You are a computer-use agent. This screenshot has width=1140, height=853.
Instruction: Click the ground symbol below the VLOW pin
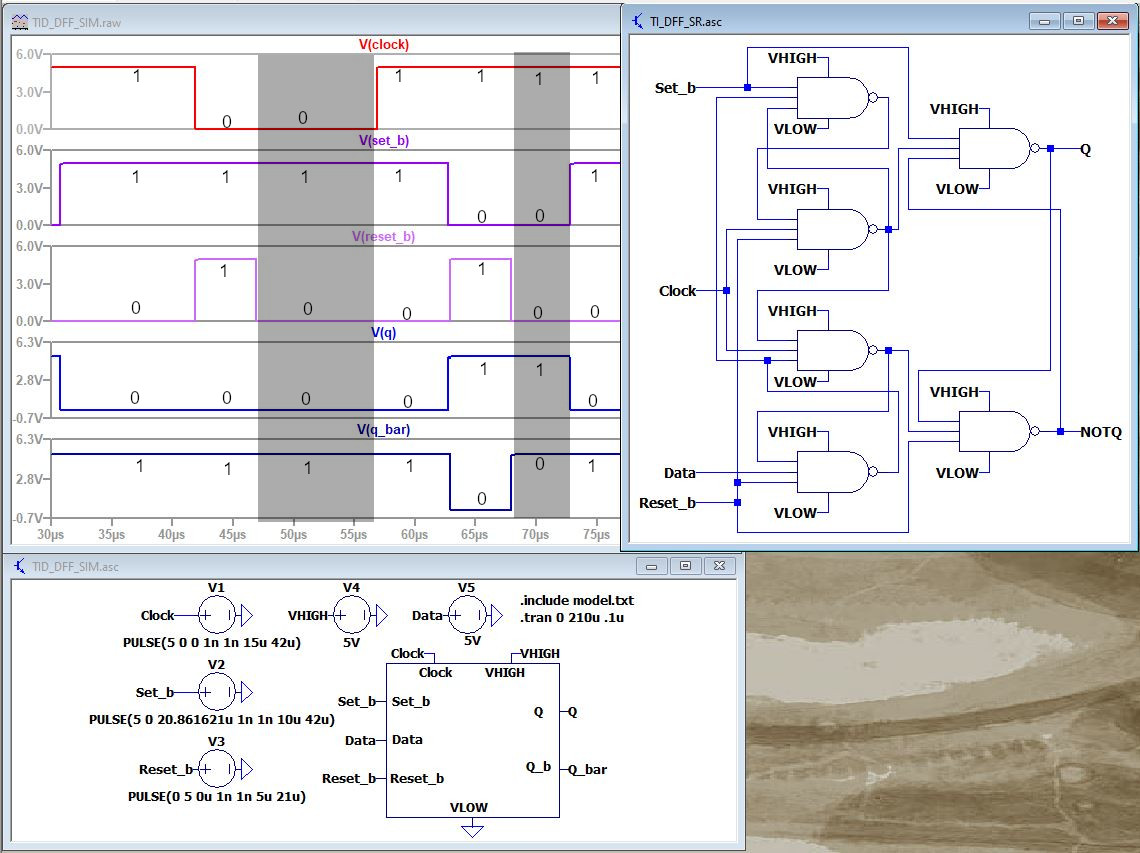click(x=472, y=831)
